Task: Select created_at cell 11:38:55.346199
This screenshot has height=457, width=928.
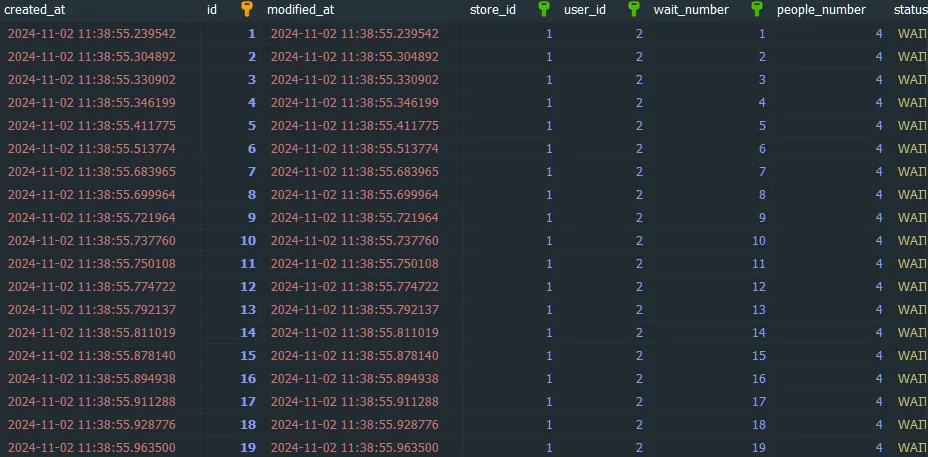Action: click(92, 103)
